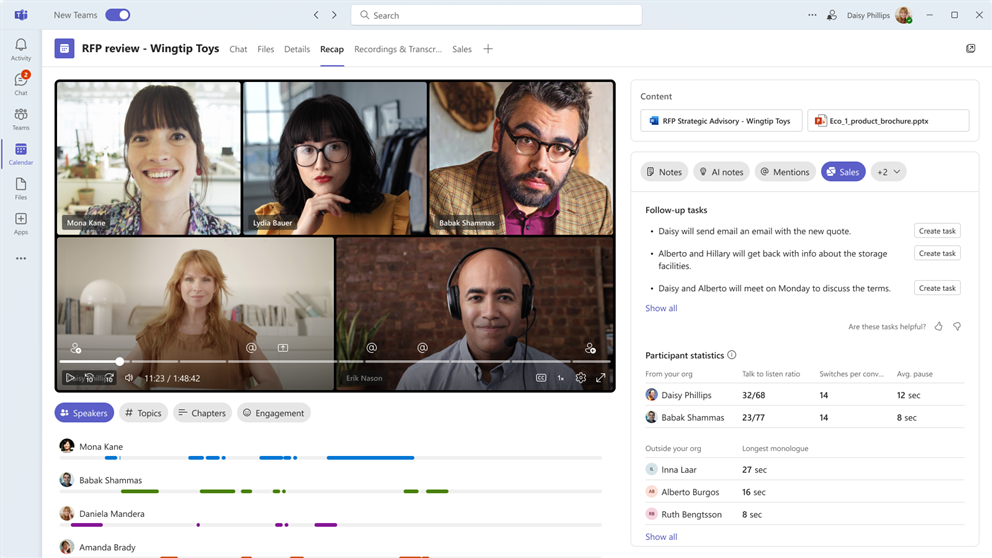Select the Chapters view pill
Screen dimensions: 992x558
[x=202, y=412]
